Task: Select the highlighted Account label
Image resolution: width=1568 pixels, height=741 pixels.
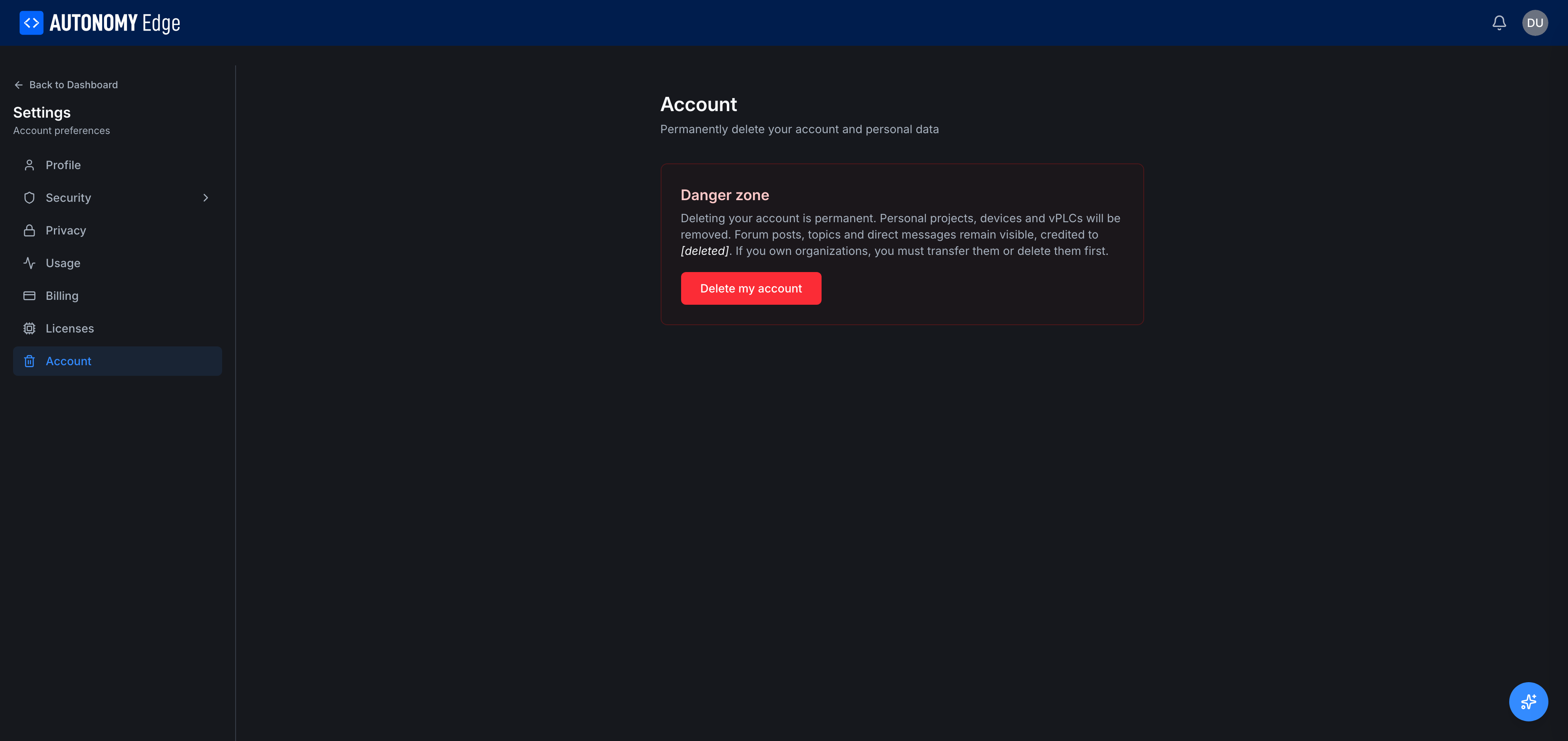Action: pyautogui.click(x=68, y=361)
